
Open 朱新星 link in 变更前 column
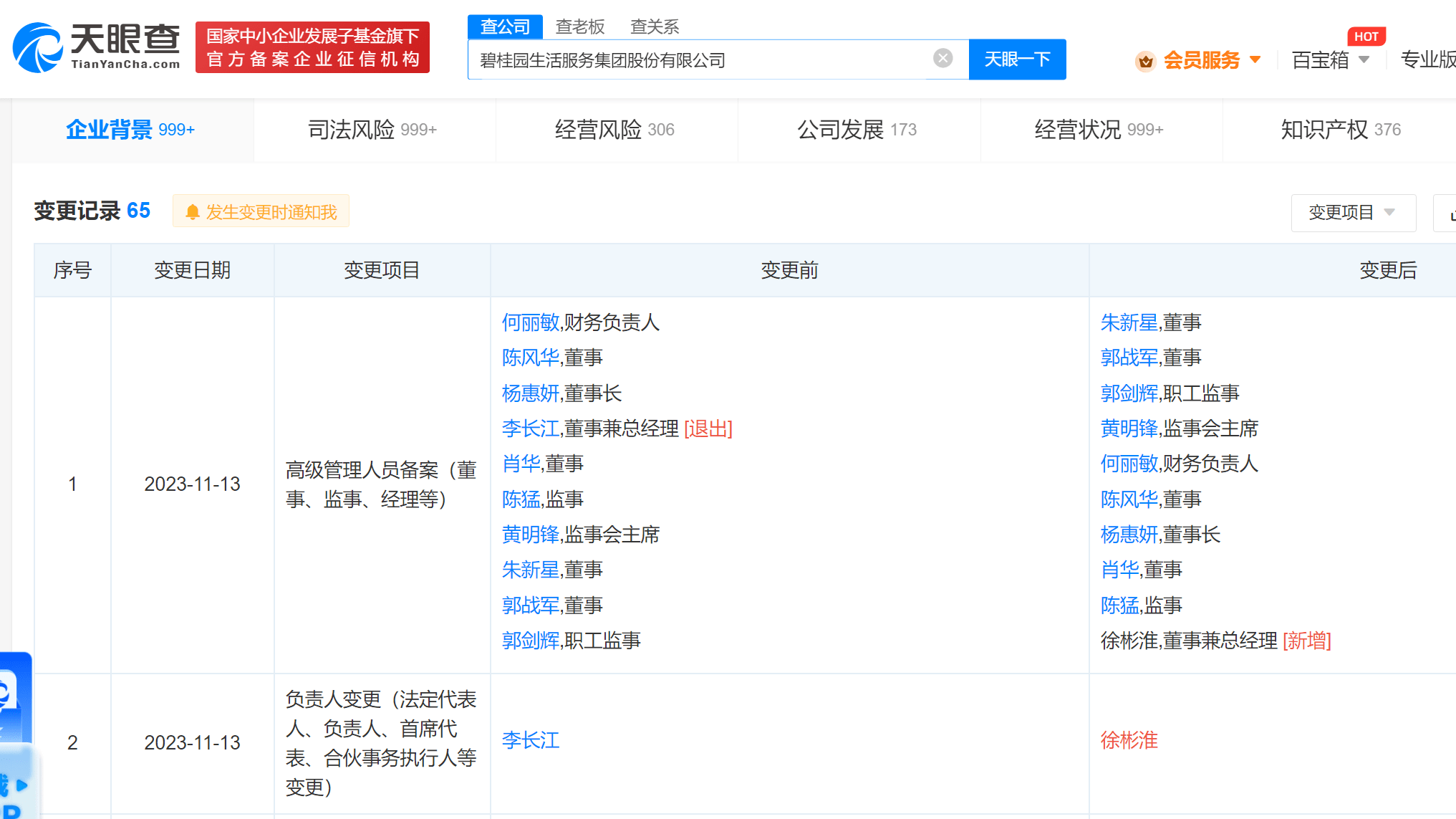tap(530, 570)
